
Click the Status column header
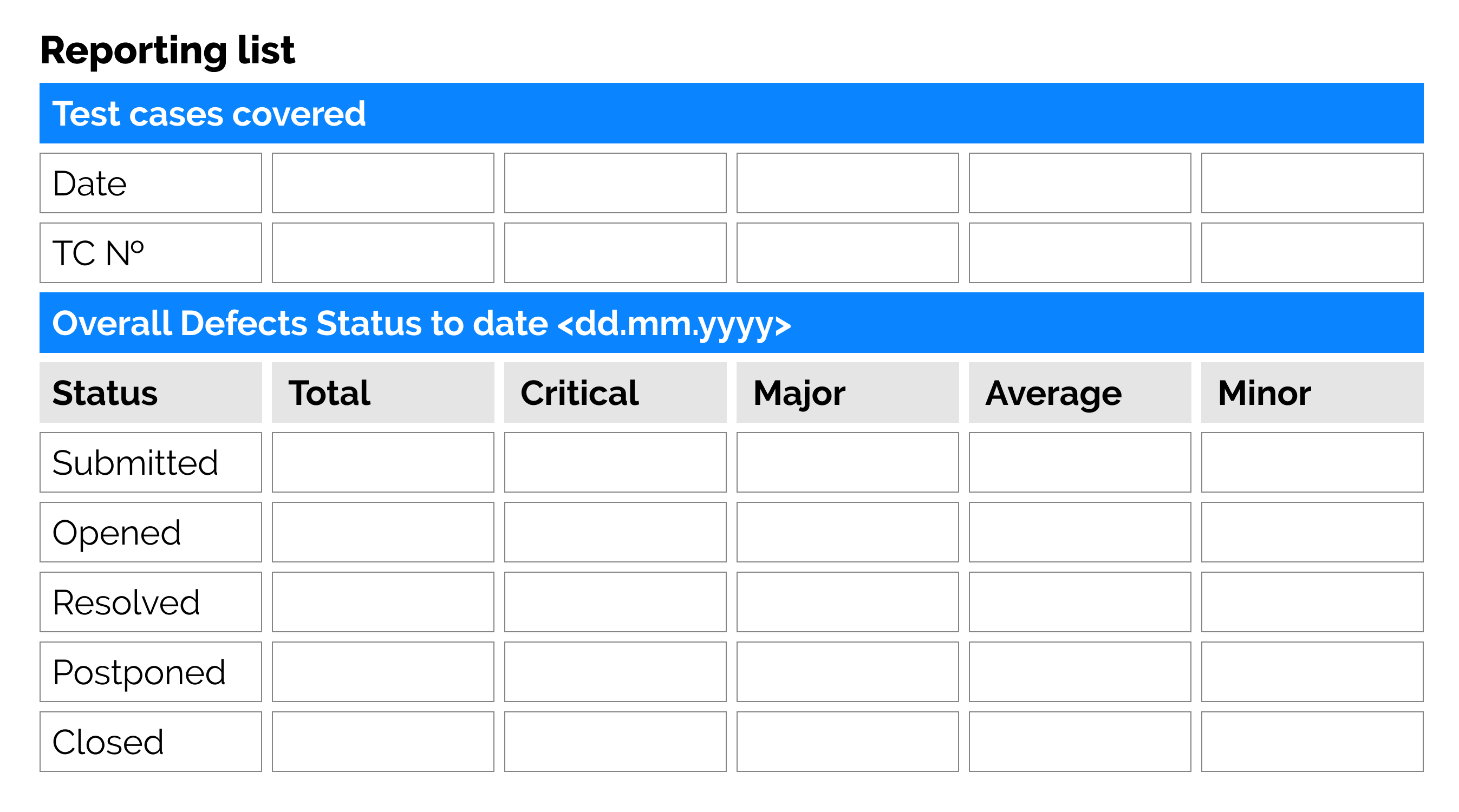click(x=151, y=392)
